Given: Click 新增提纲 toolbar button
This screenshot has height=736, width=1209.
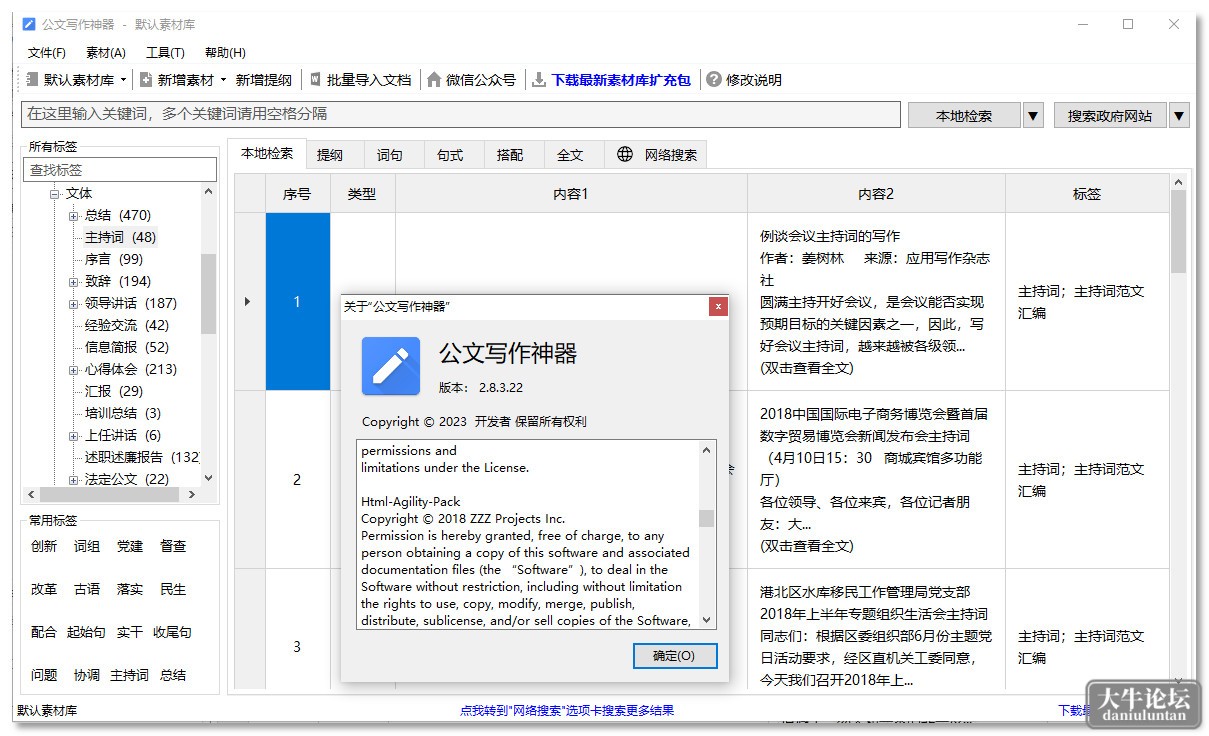Looking at the screenshot, I should 264,80.
